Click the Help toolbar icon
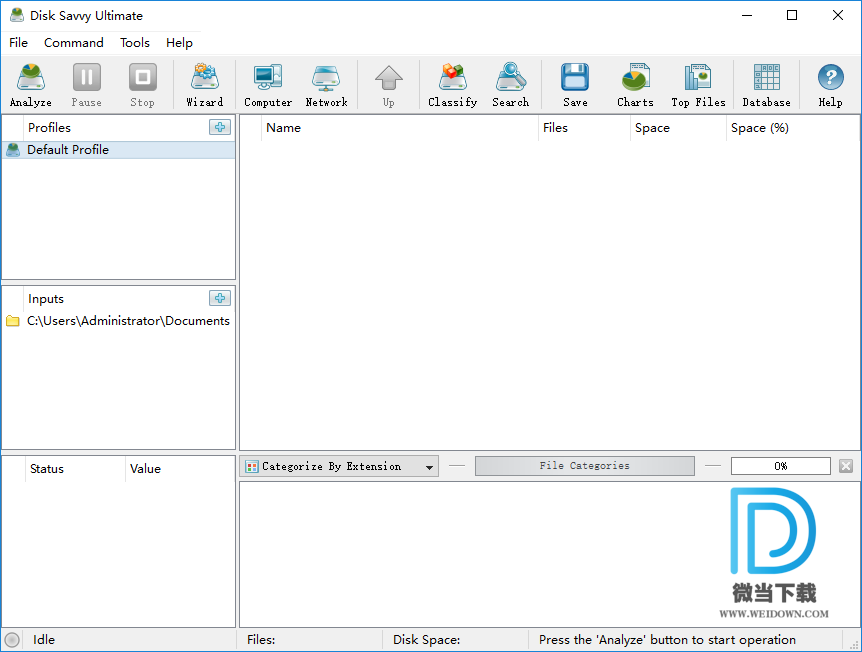862x652 pixels. click(830, 85)
